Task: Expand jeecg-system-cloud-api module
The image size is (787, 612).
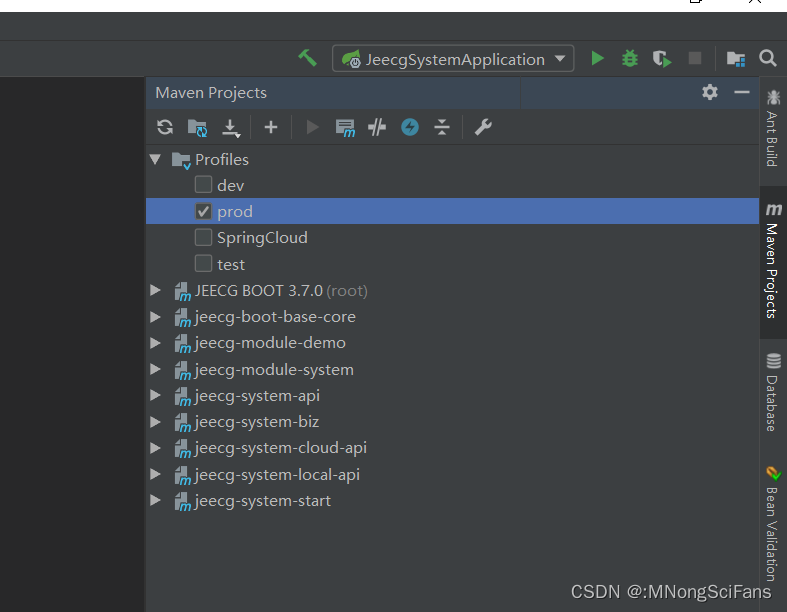Action: pos(156,448)
